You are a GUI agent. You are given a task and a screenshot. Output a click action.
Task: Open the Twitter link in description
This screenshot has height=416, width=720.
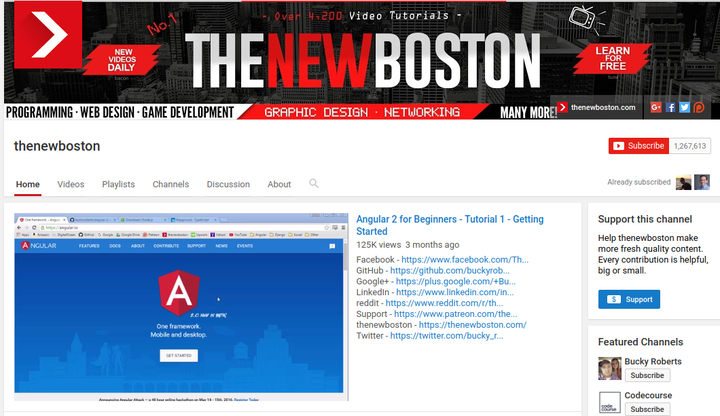click(x=446, y=336)
